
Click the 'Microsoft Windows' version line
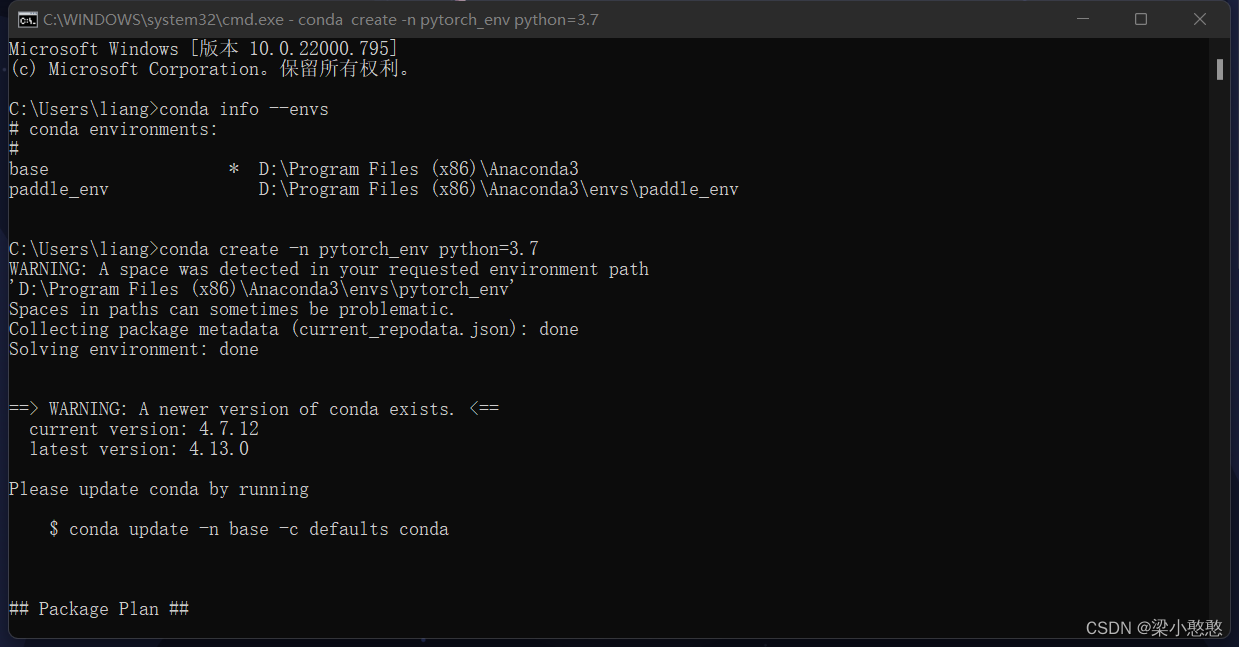coord(203,49)
